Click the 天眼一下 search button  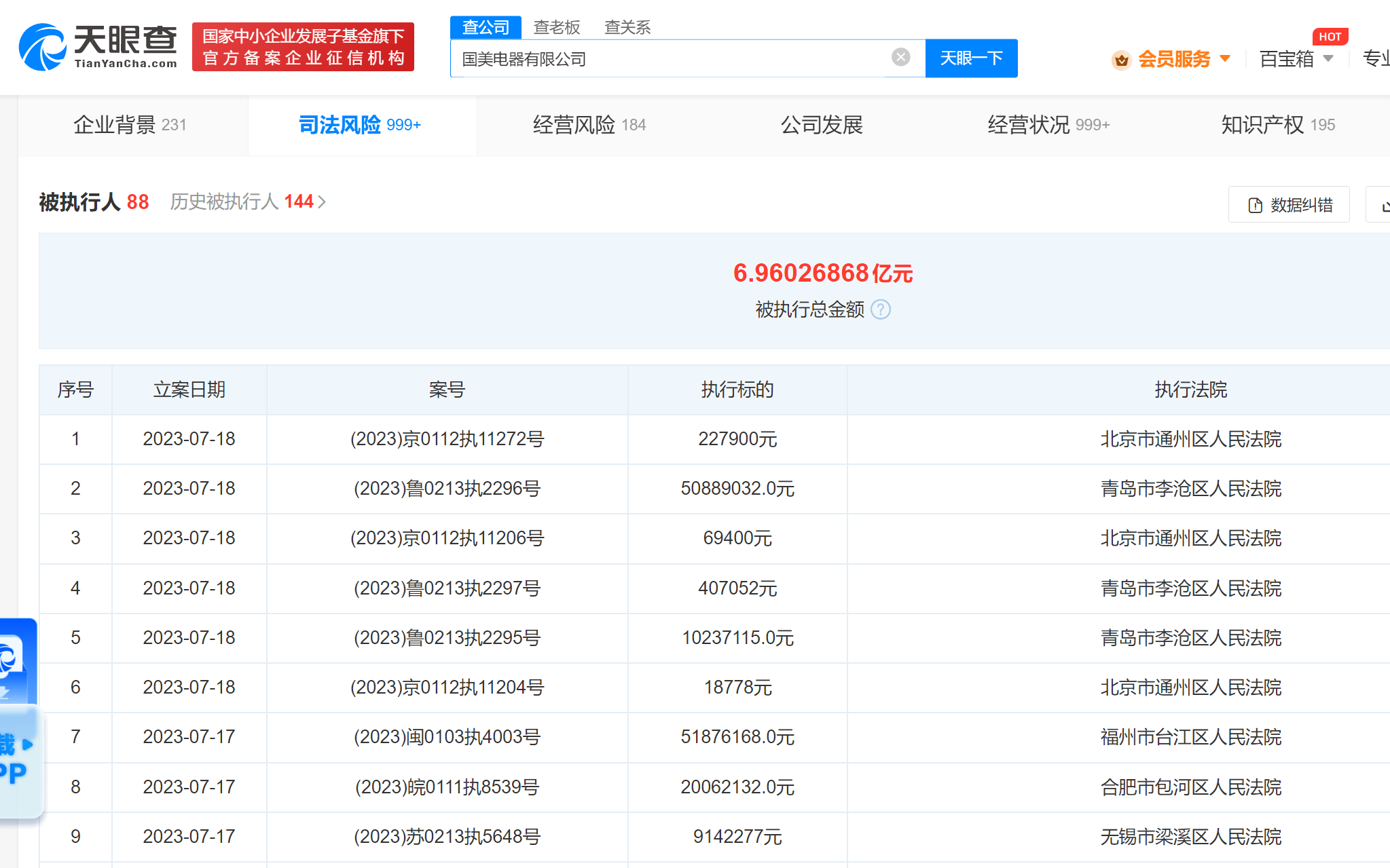[971, 58]
